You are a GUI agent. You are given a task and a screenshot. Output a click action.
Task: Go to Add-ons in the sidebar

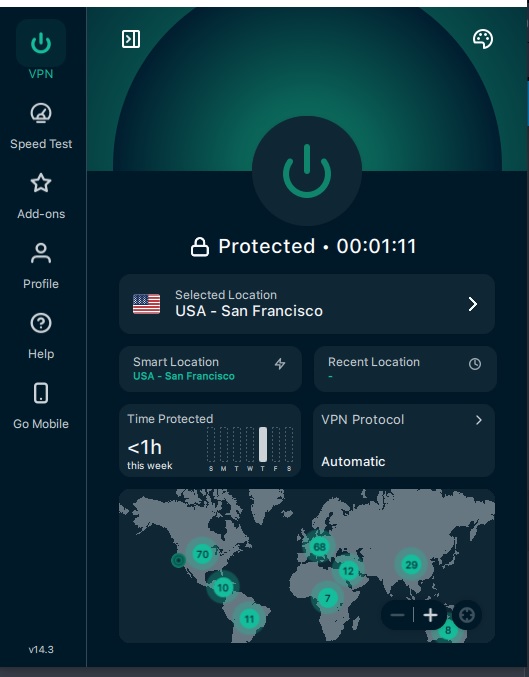pyautogui.click(x=41, y=196)
